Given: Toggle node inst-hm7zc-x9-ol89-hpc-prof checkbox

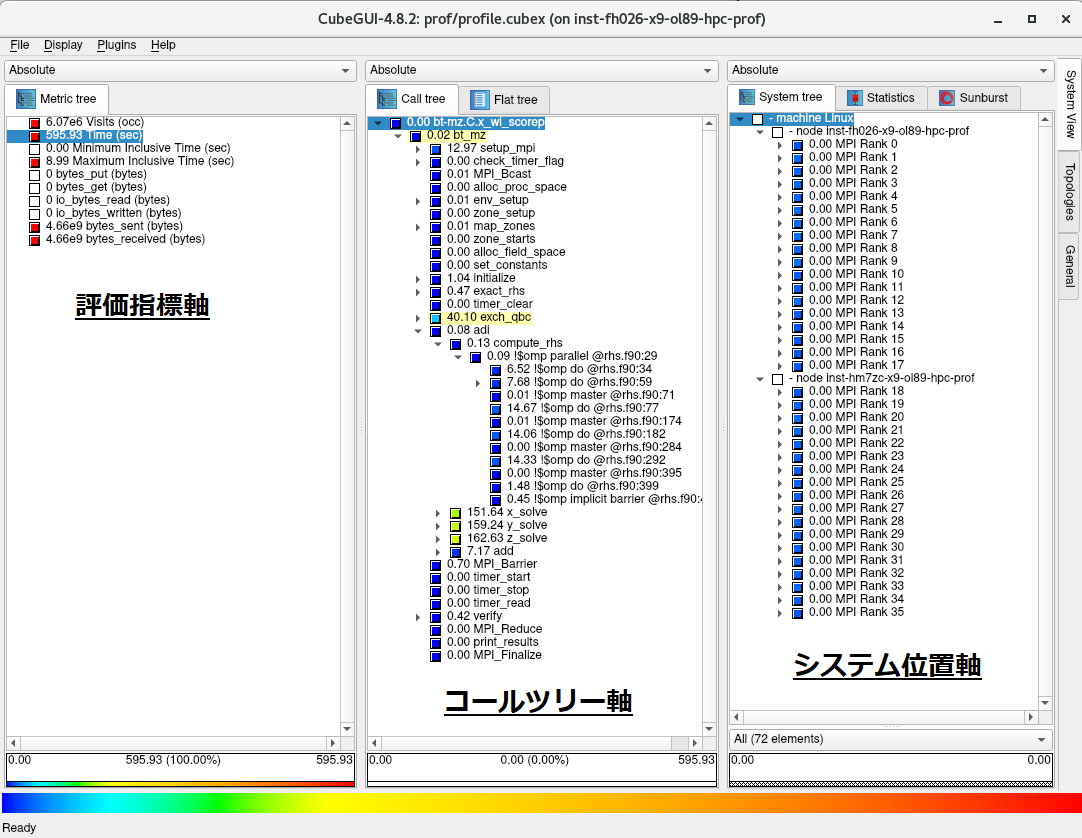Looking at the screenshot, I should 777,379.
